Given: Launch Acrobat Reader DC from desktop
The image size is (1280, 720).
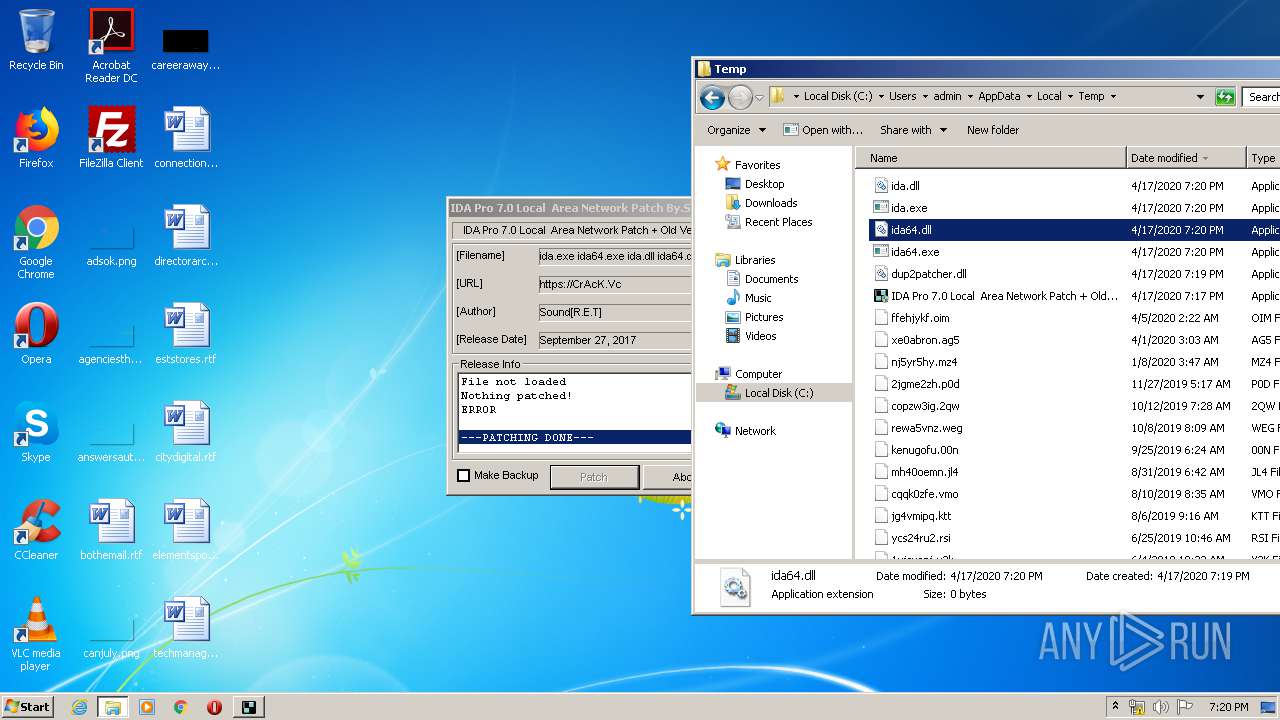Looking at the screenshot, I should coord(111,46).
